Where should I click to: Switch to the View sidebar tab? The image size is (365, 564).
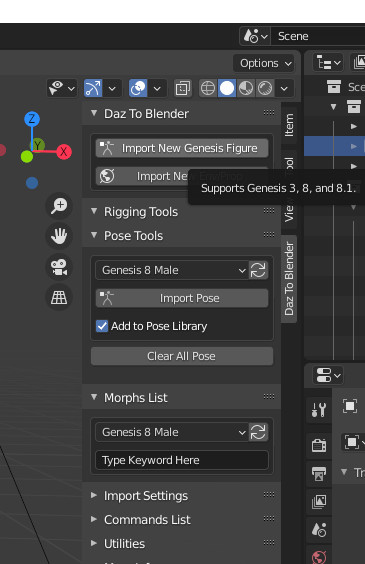(x=289, y=214)
